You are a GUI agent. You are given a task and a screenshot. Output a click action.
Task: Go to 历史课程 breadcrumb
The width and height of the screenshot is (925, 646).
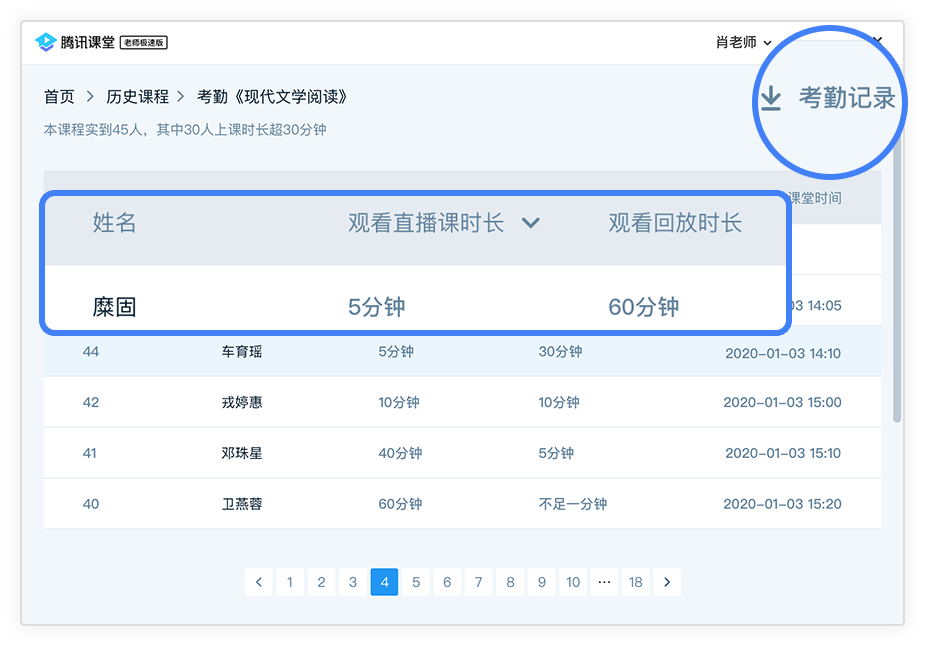137,97
